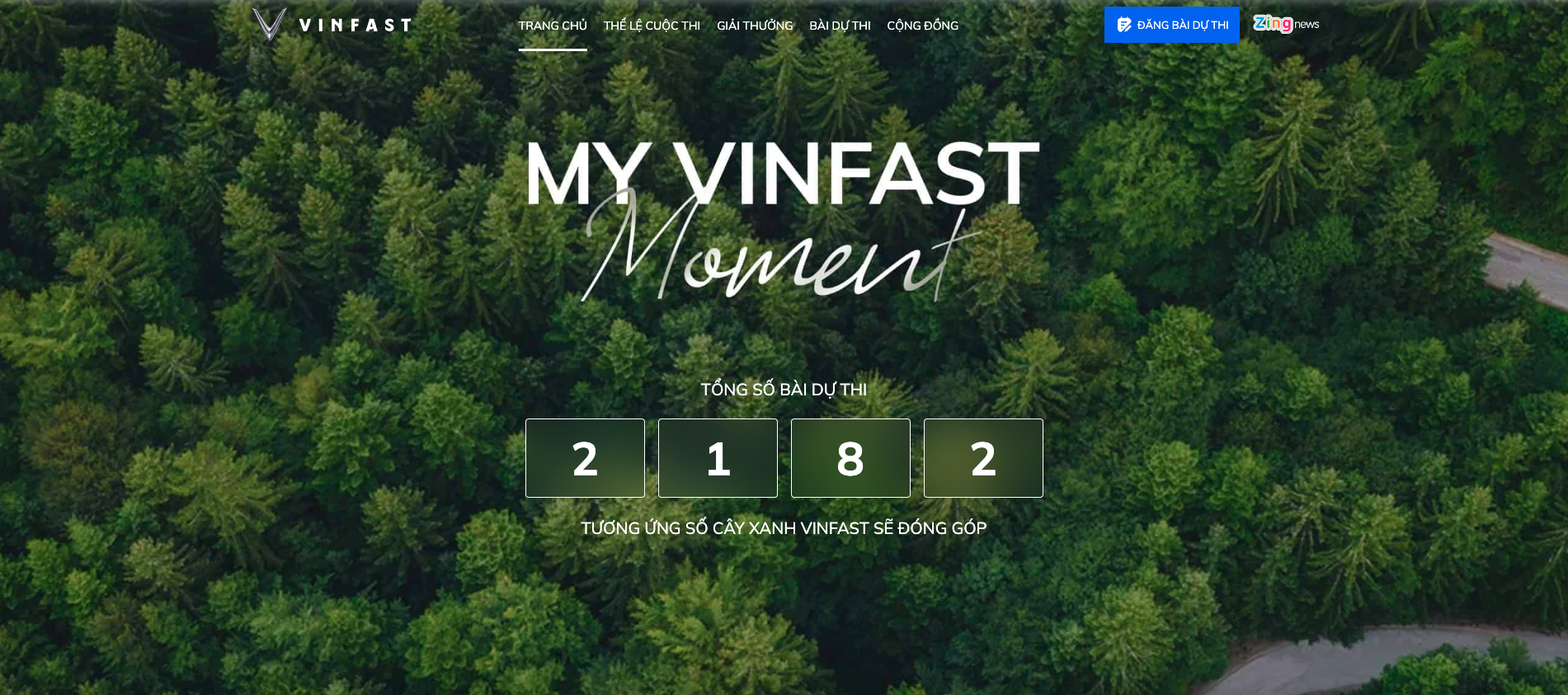Click the underline beneath Trang Chủ tab
The height and width of the screenshot is (695, 1568).
(553, 50)
